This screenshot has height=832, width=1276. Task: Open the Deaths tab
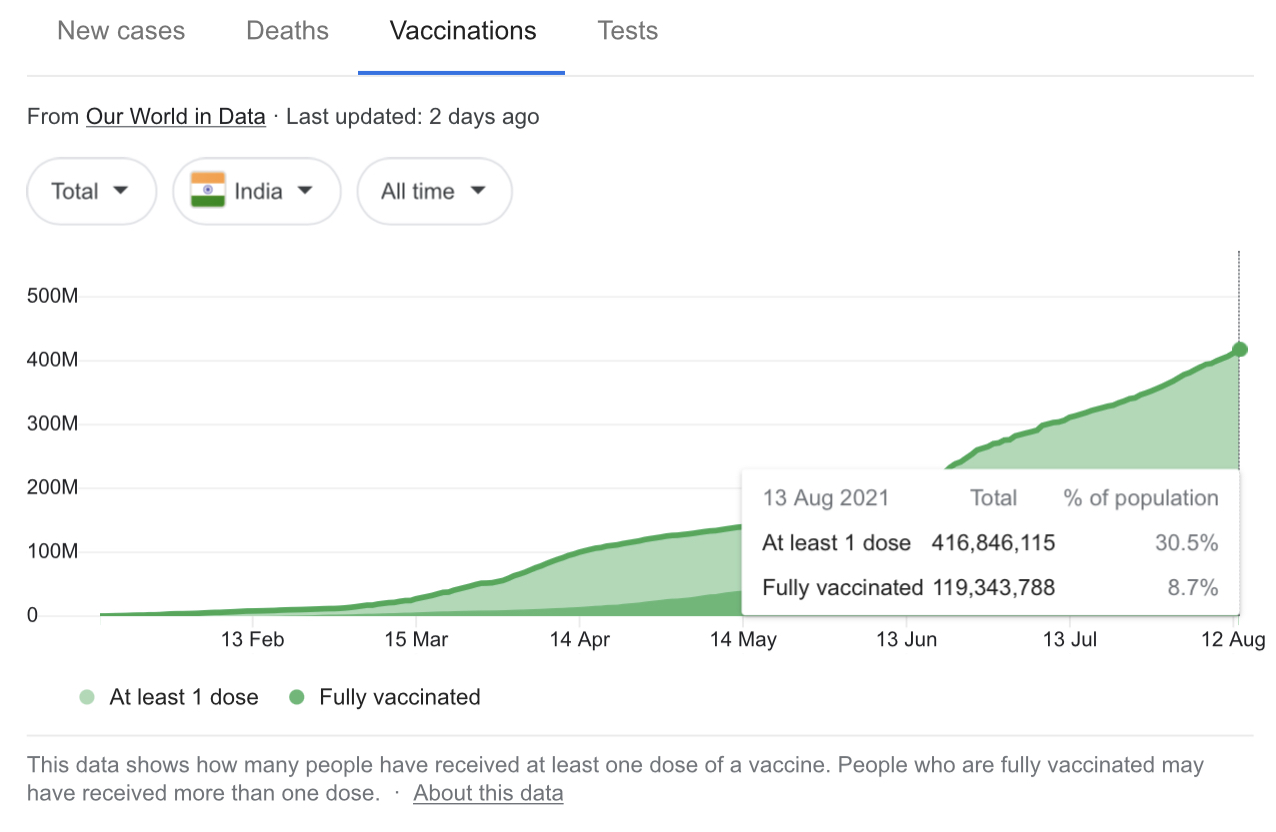[x=287, y=31]
